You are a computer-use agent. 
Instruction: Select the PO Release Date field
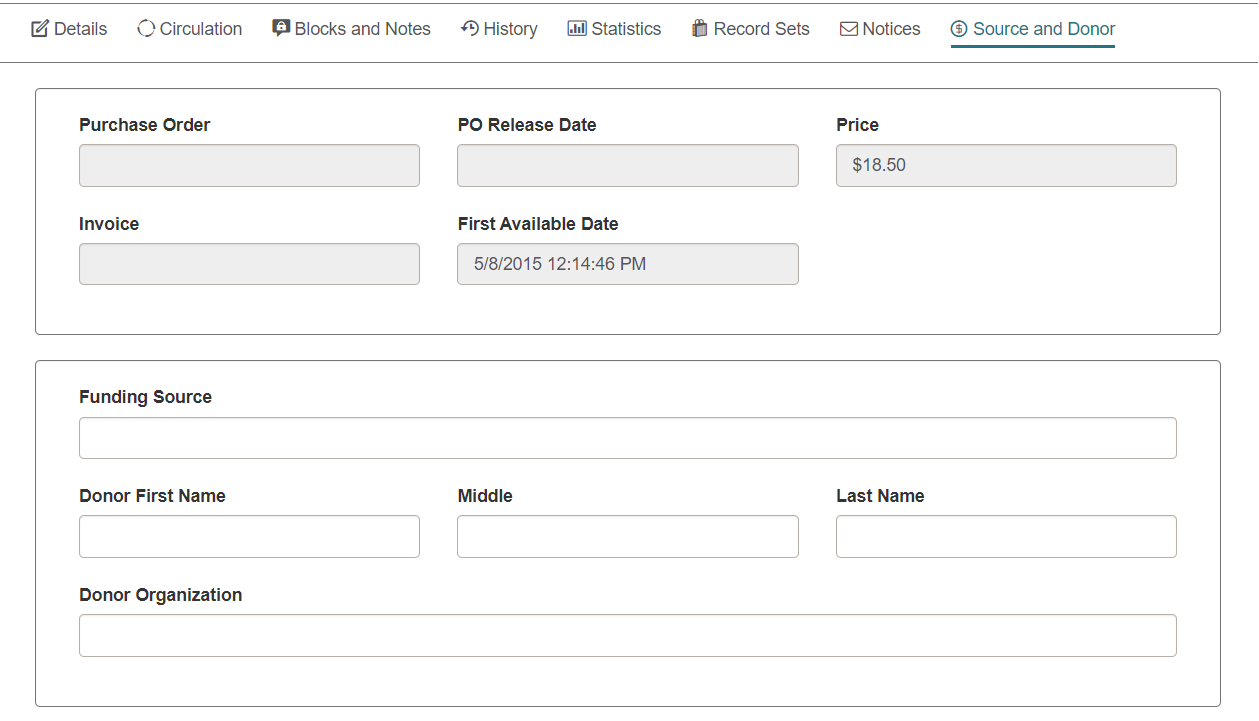coord(627,165)
